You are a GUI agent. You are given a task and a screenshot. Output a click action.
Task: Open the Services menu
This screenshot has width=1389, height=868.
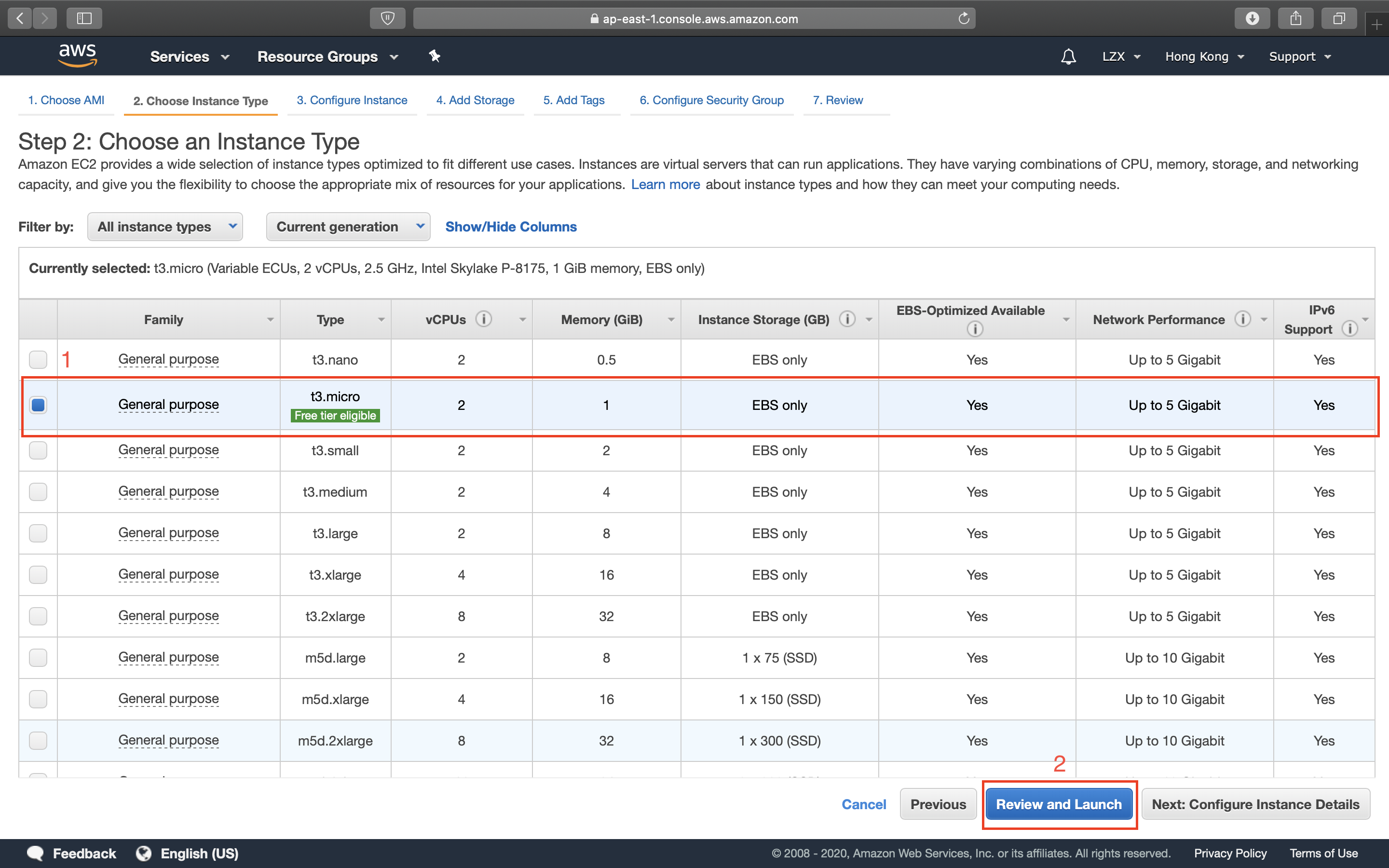click(x=190, y=56)
